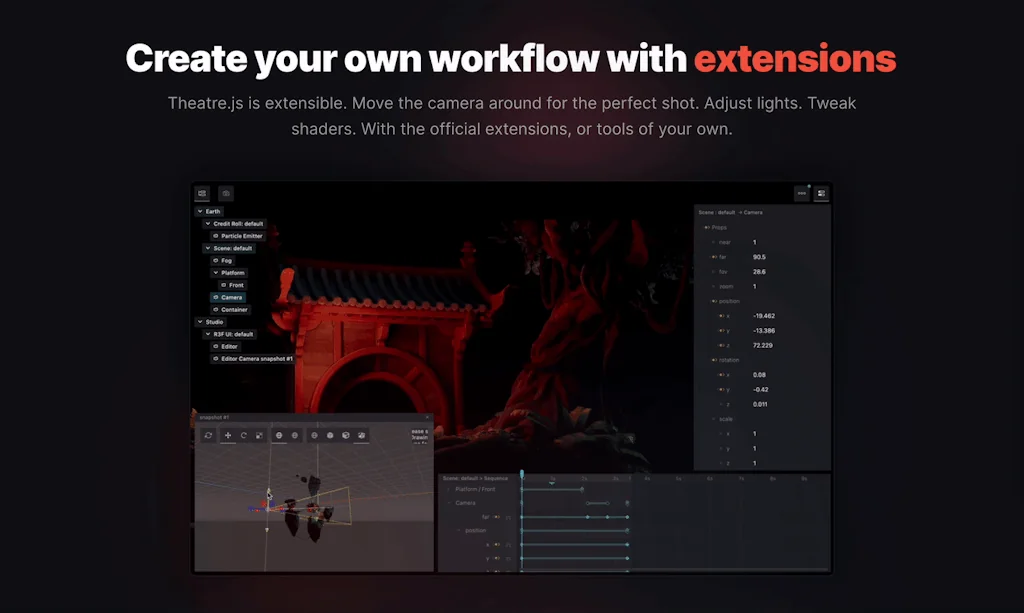The image size is (1024, 613).
Task: Click the camera snapshot icon at top left
Action: [x=226, y=194]
